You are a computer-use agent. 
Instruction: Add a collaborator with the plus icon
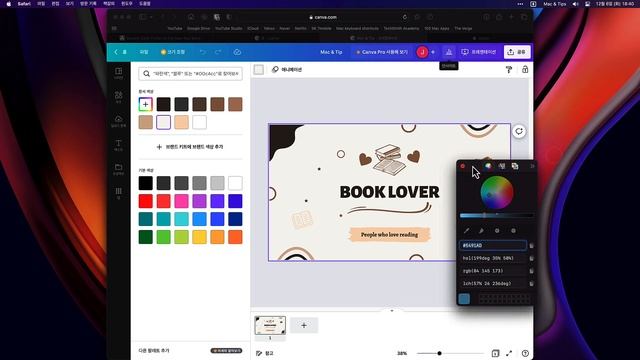(433, 52)
